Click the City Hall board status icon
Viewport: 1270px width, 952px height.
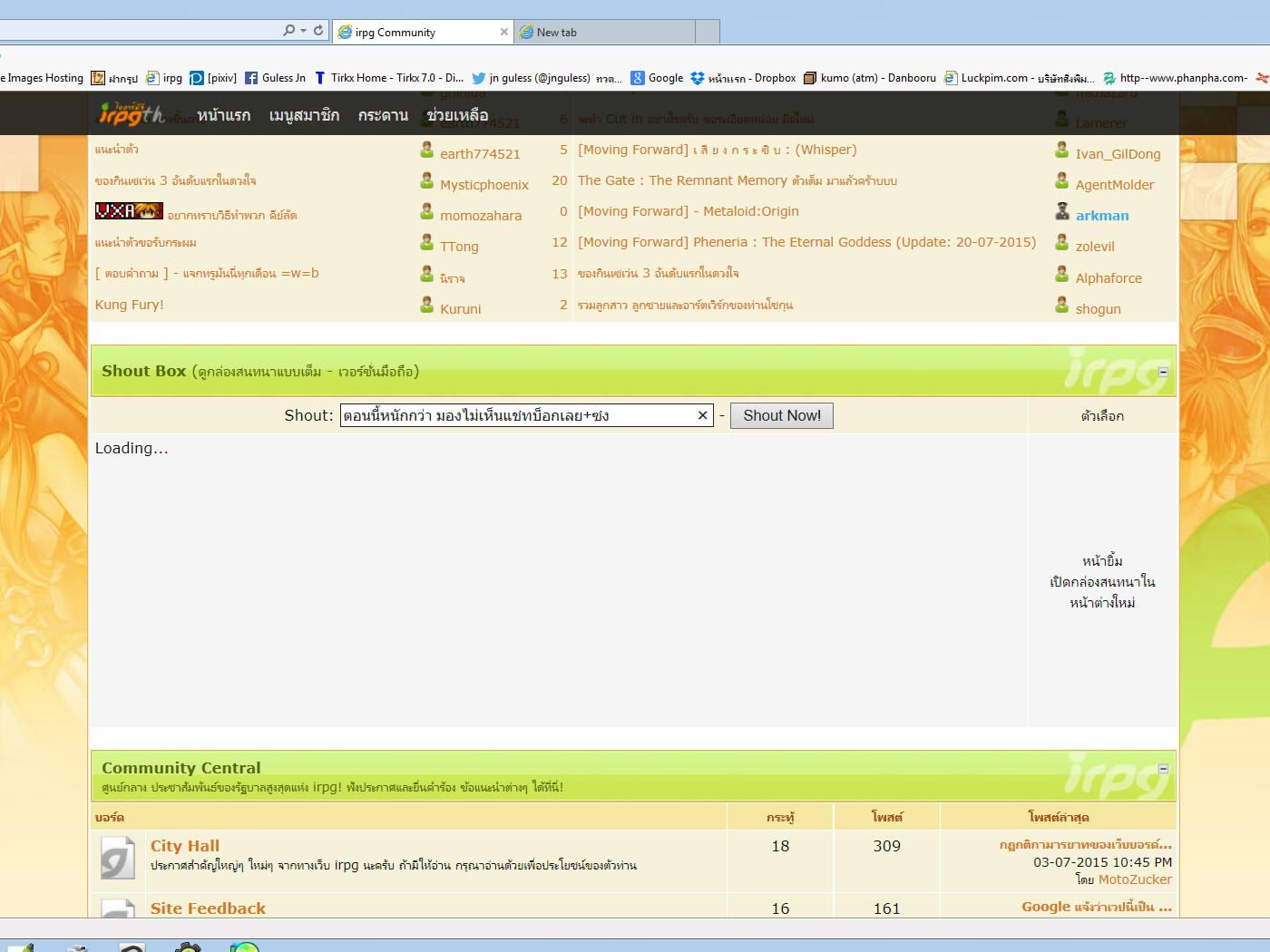click(118, 859)
